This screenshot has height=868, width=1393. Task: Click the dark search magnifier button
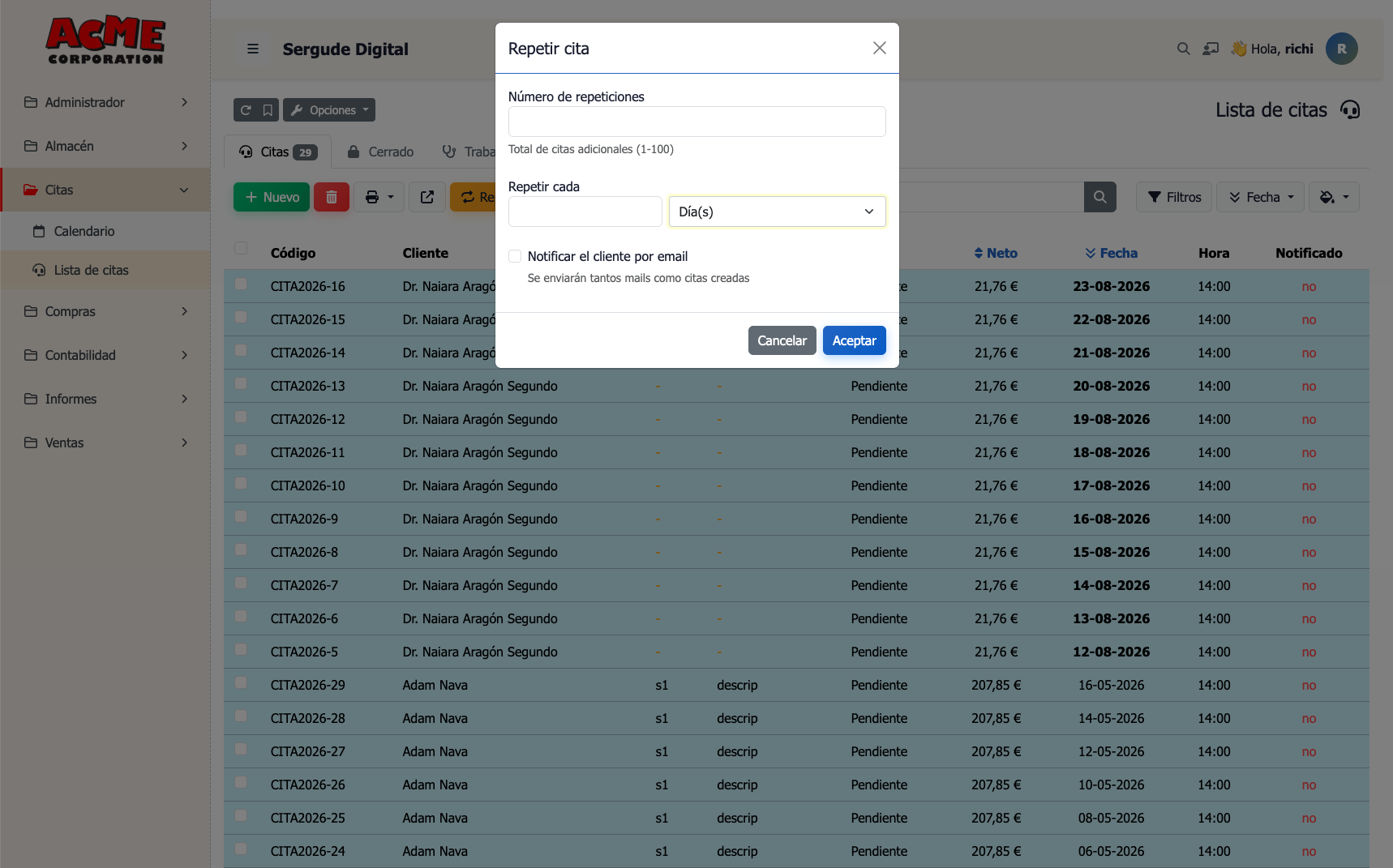pyautogui.click(x=1100, y=197)
